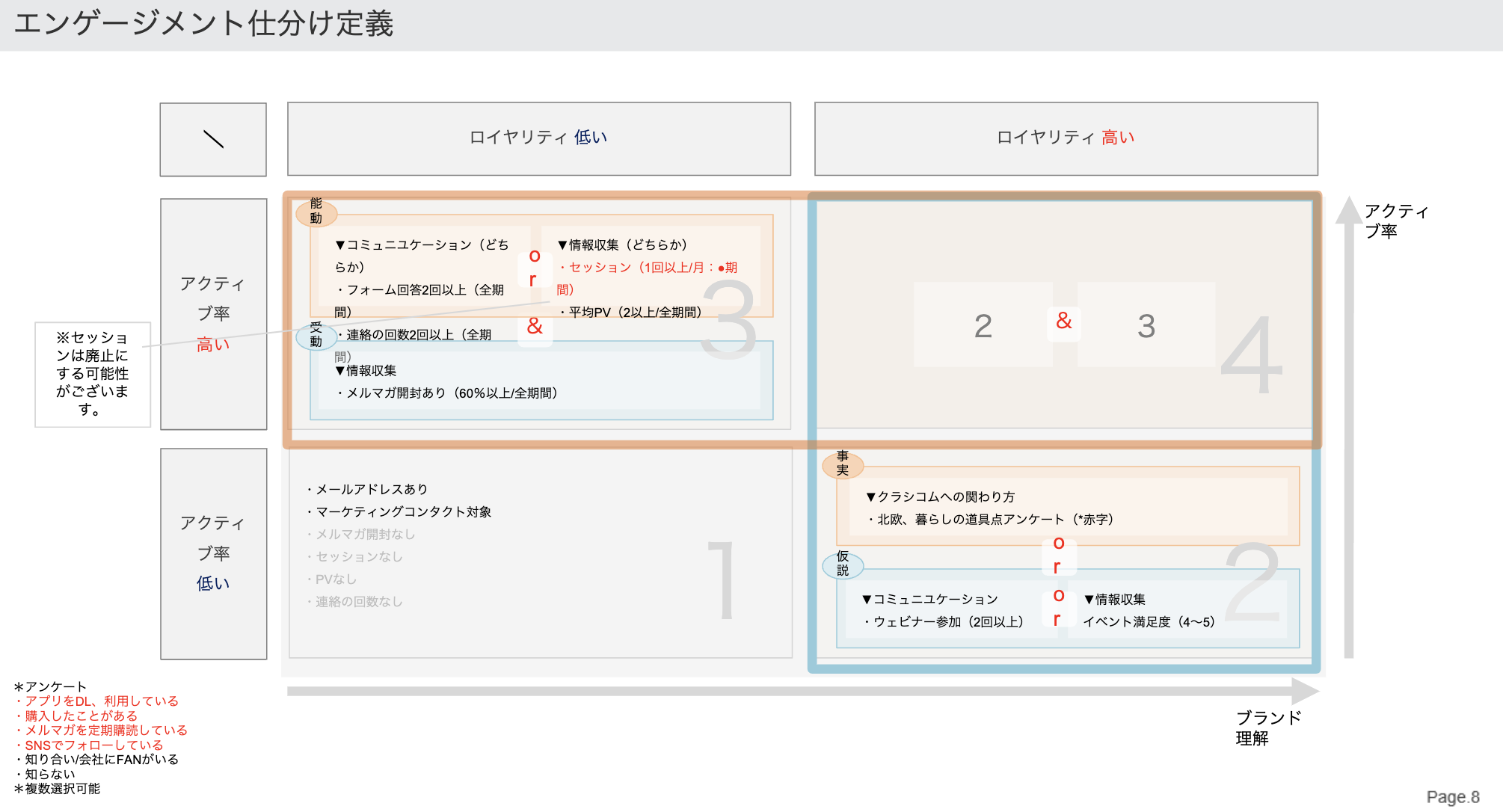Screen dimensions: 1503x812
Task: Select the grey 連絡の回数なし line
Action: 354,602
